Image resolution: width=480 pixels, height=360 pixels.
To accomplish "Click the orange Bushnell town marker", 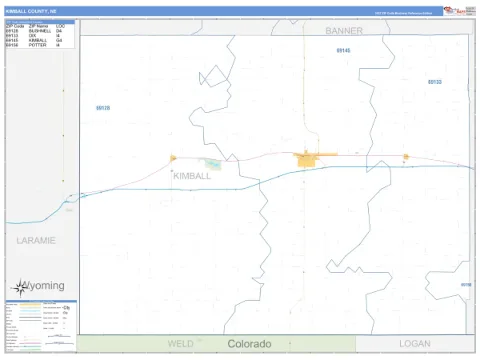I will 173,158.
